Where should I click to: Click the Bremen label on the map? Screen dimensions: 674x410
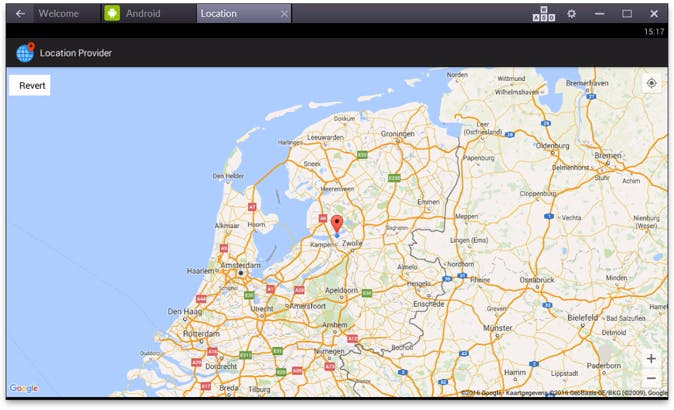[x=608, y=155]
